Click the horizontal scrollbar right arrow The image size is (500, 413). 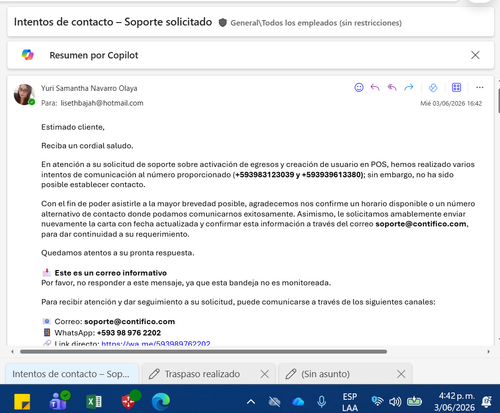[x=488, y=351]
